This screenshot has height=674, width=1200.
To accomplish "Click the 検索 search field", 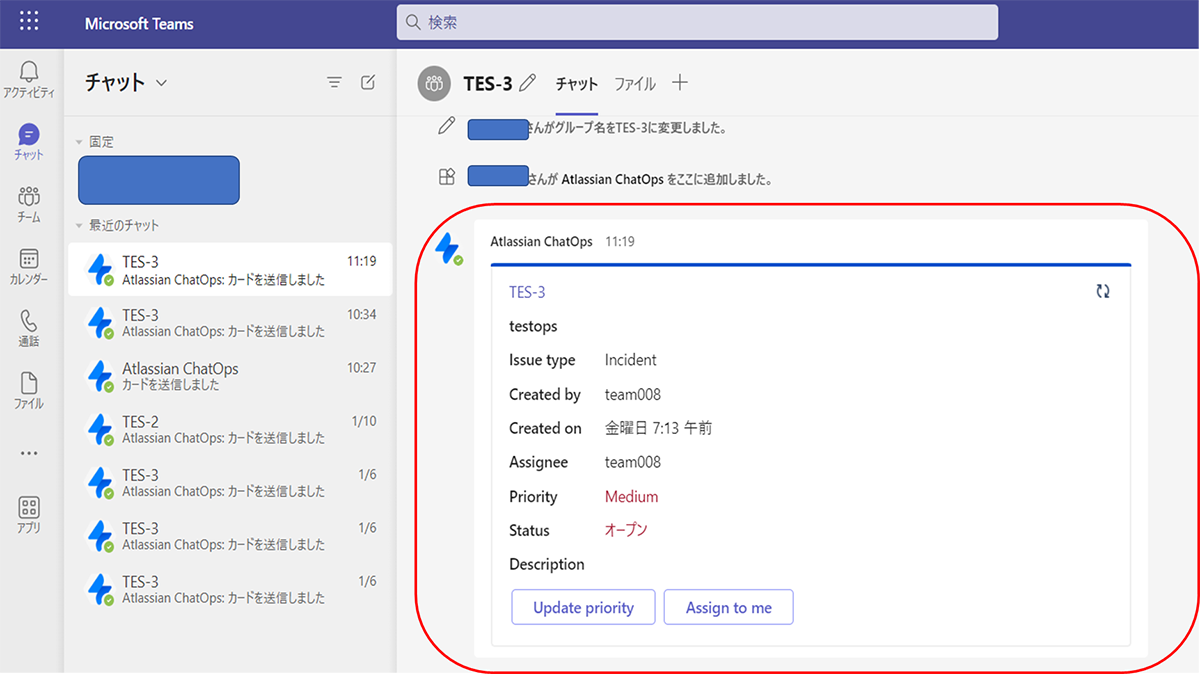I will tap(697, 22).
